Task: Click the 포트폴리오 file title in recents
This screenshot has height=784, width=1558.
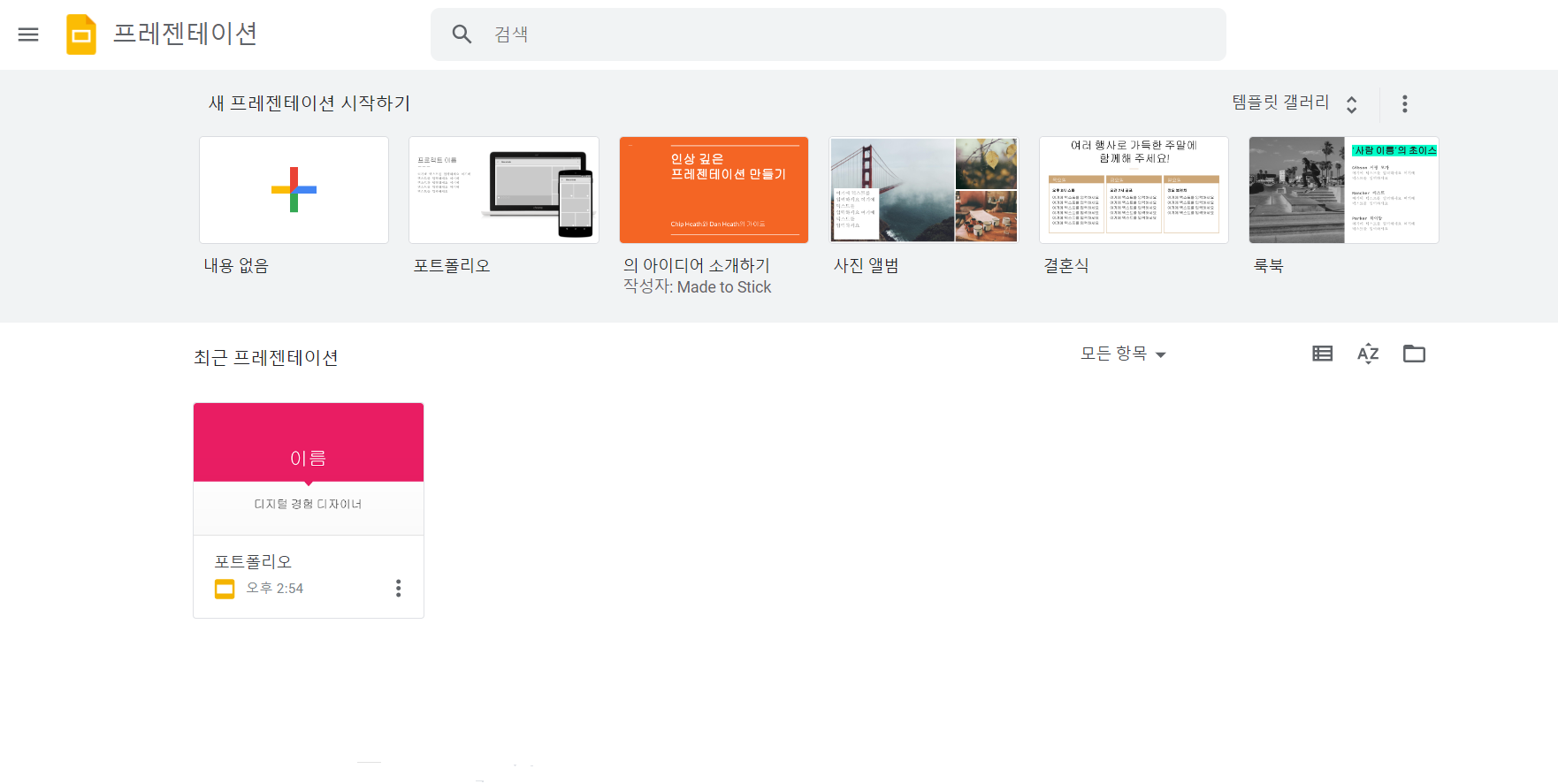Action: pyautogui.click(x=253, y=561)
